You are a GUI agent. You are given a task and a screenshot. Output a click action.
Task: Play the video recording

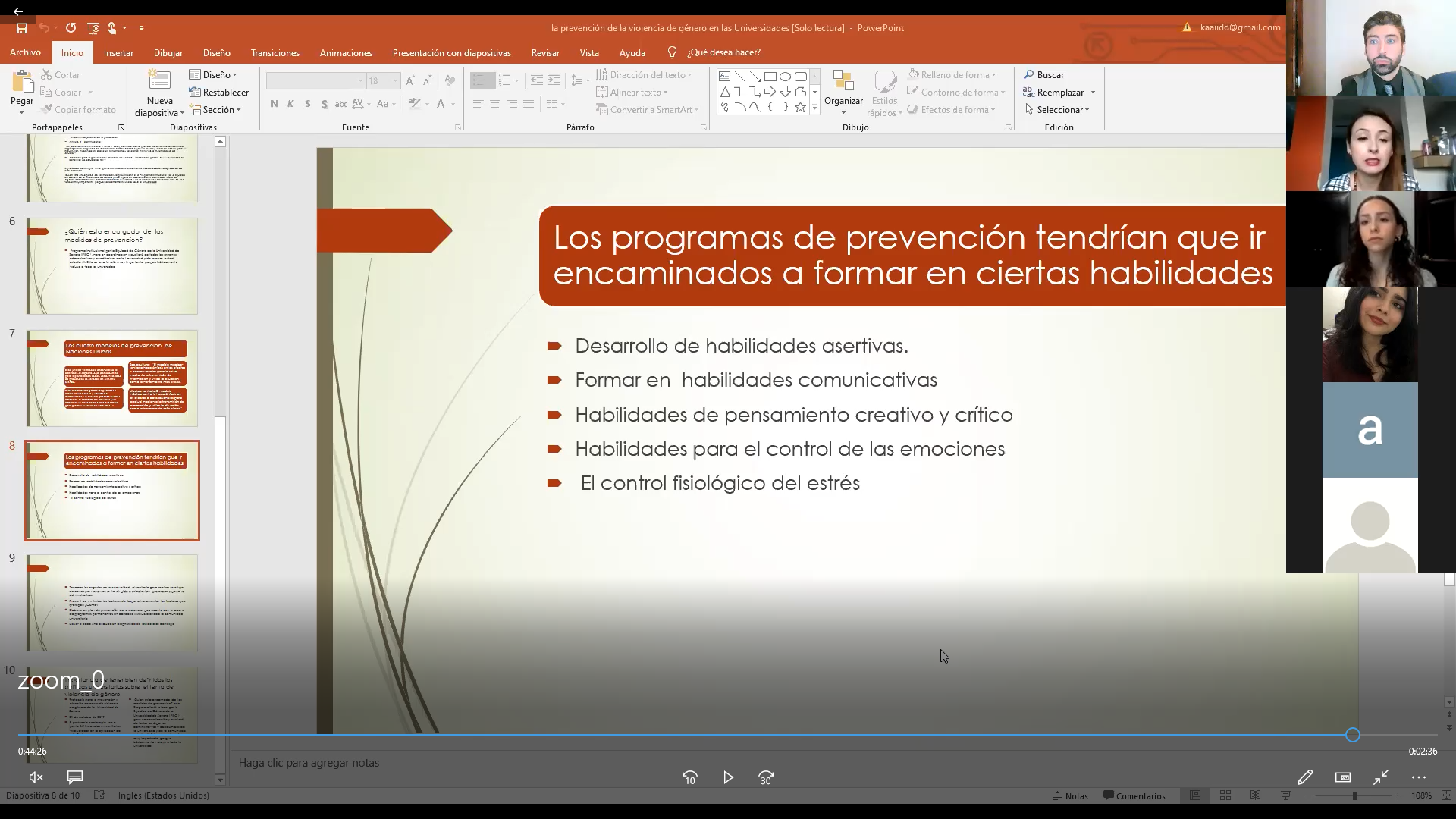point(728,777)
